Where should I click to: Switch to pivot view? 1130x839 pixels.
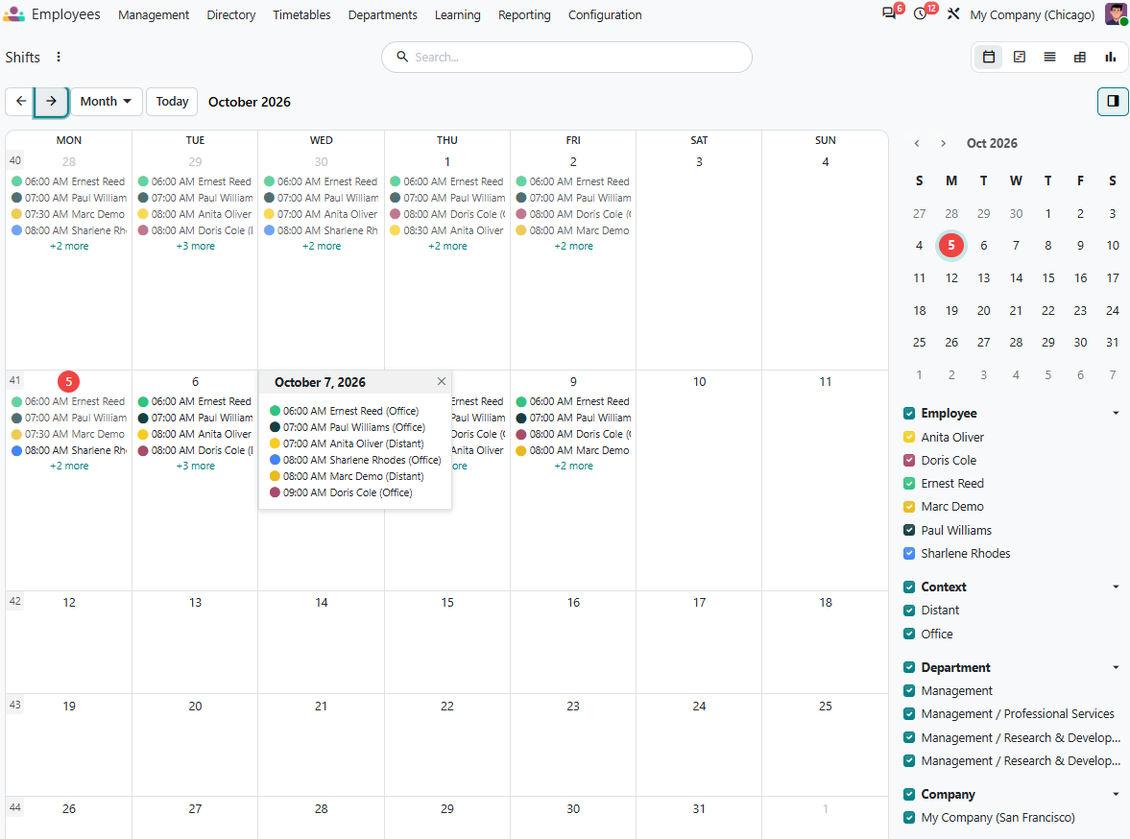1080,57
